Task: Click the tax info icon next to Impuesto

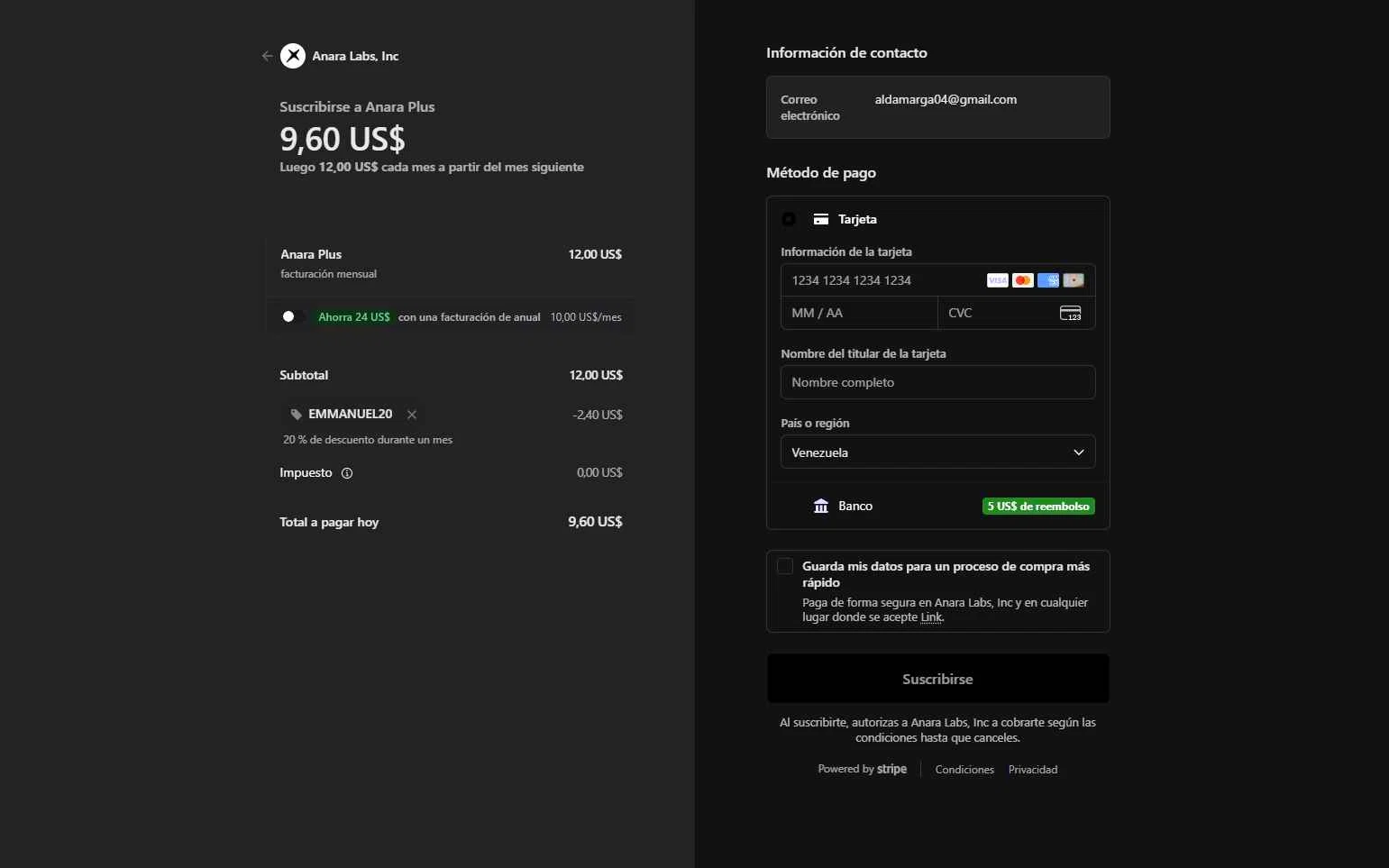Action: (347, 473)
